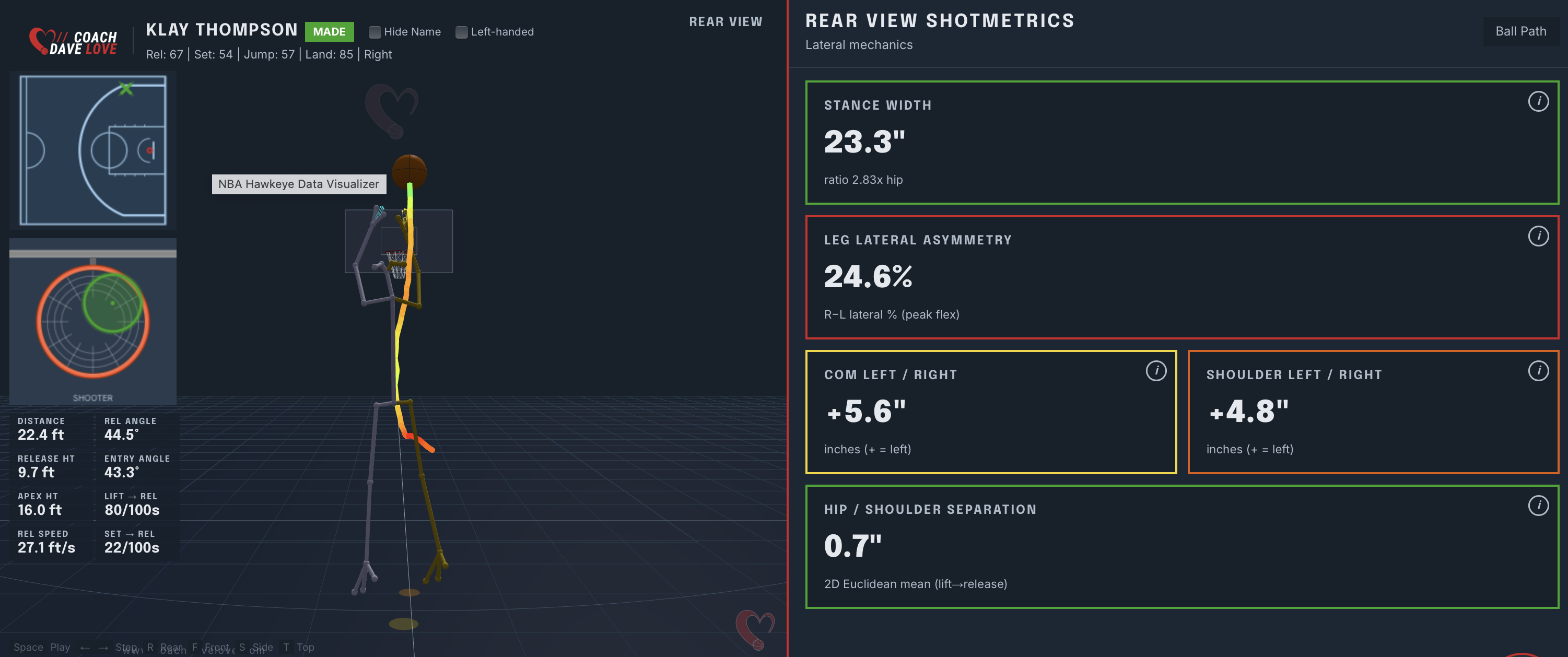Click the 'ratio 2.83x hip' text
Image resolution: width=1568 pixels, height=657 pixels.
click(x=863, y=180)
